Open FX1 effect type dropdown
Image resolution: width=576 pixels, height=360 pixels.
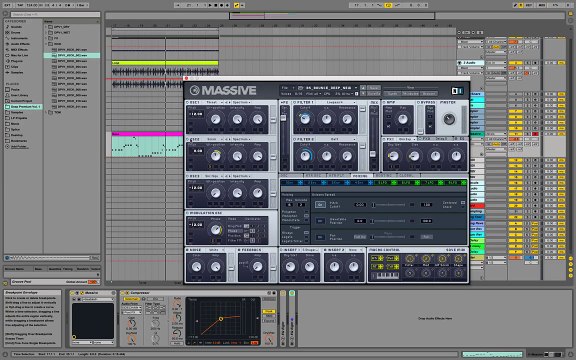coord(406,139)
